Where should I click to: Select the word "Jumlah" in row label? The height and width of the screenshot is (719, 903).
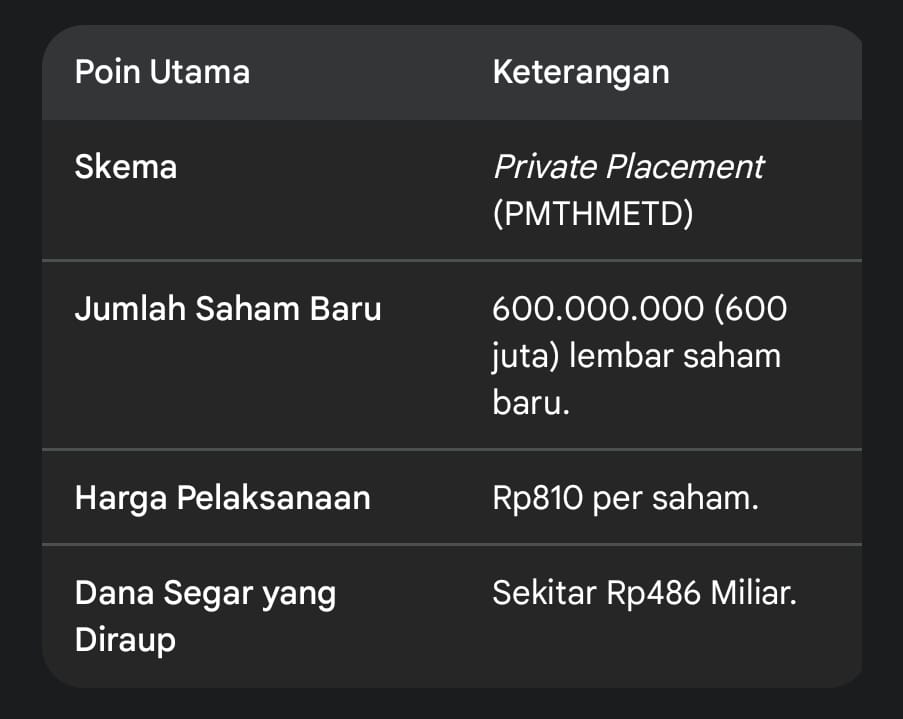click(x=130, y=308)
